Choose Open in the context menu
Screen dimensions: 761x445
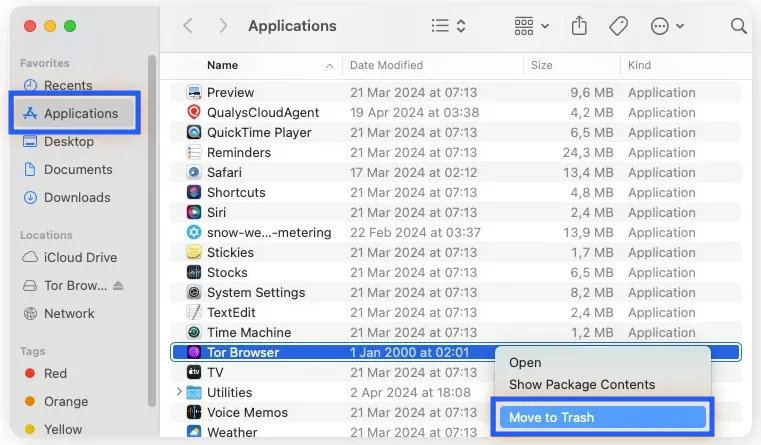525,362
